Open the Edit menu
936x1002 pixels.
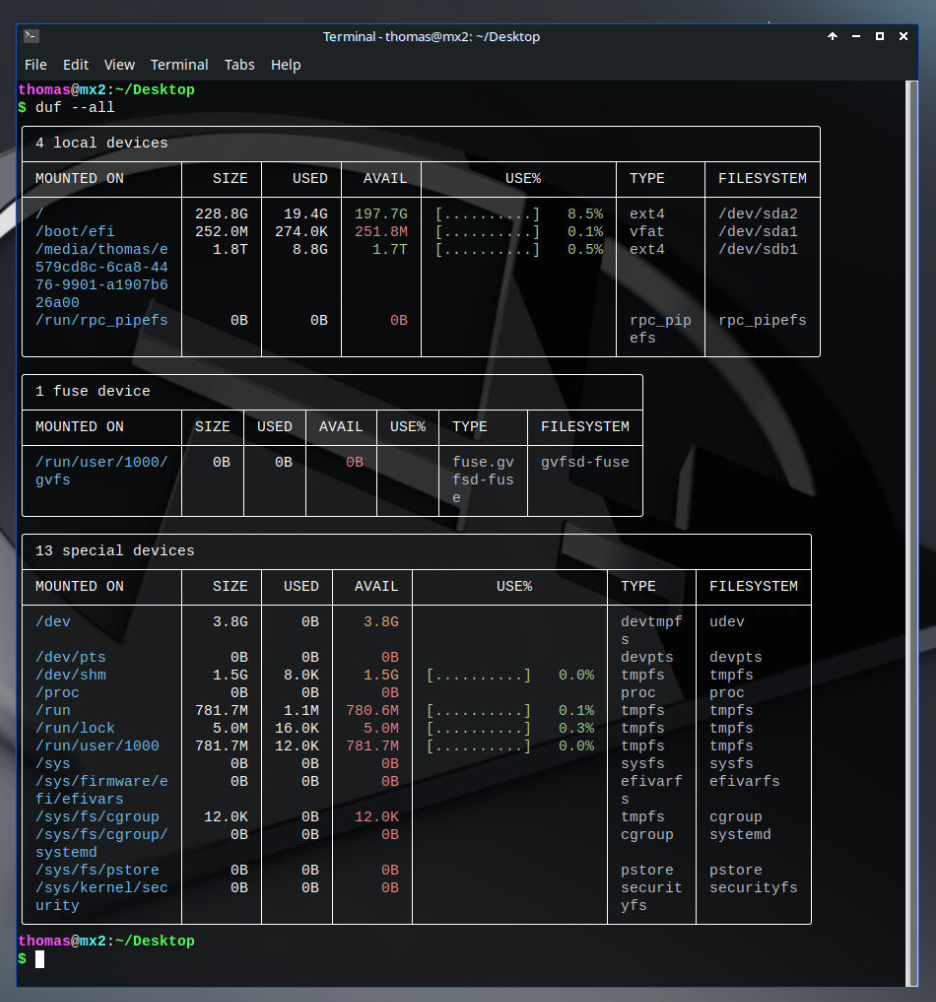pos(76,65)
